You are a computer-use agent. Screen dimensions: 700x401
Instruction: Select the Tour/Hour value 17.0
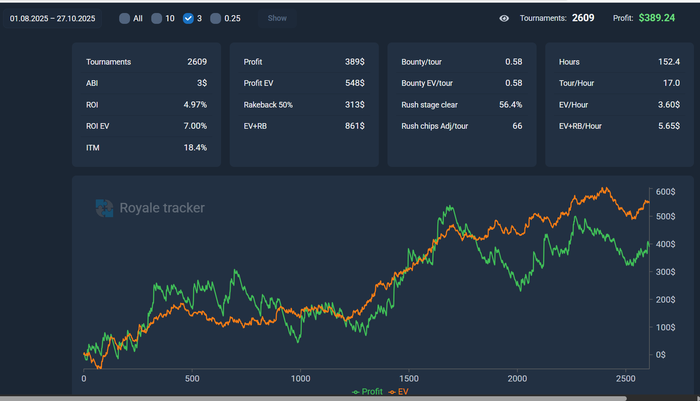tap(671, 83)
